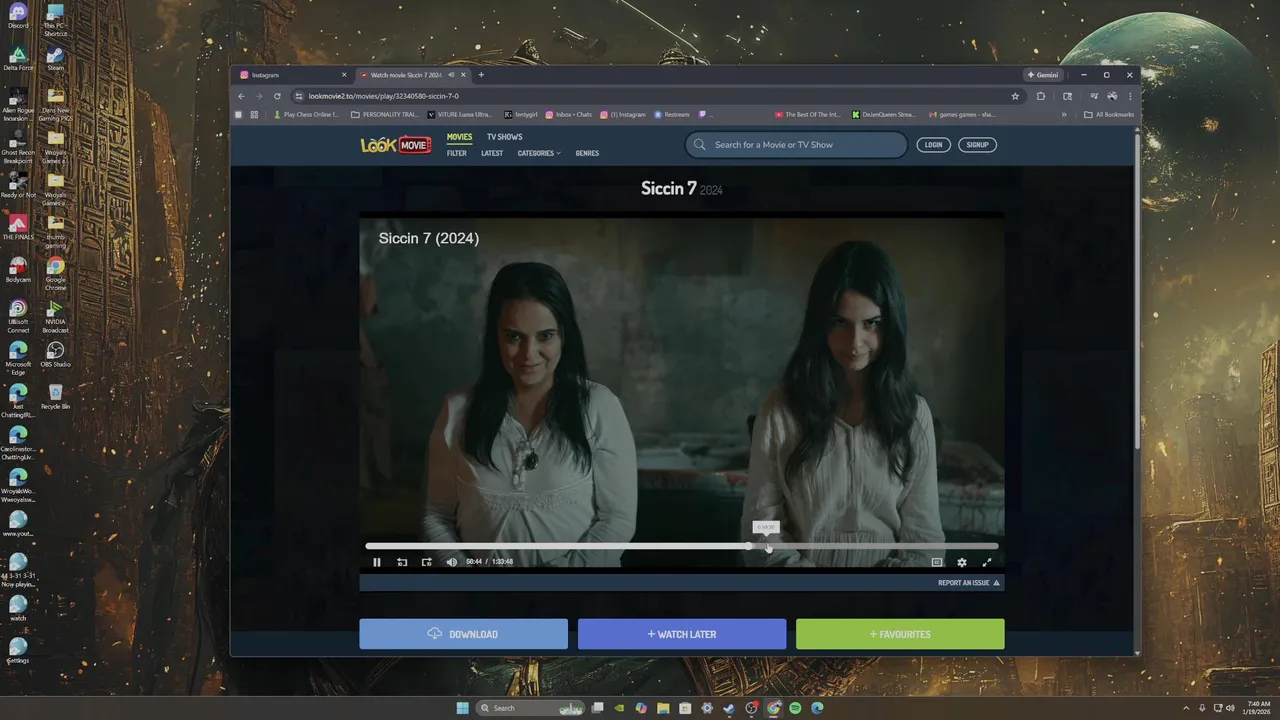Image resolution: width=1280 pixels, height=720 pixels.
Task: Seek on the video progress bar
Action: (x=682, y=546)
